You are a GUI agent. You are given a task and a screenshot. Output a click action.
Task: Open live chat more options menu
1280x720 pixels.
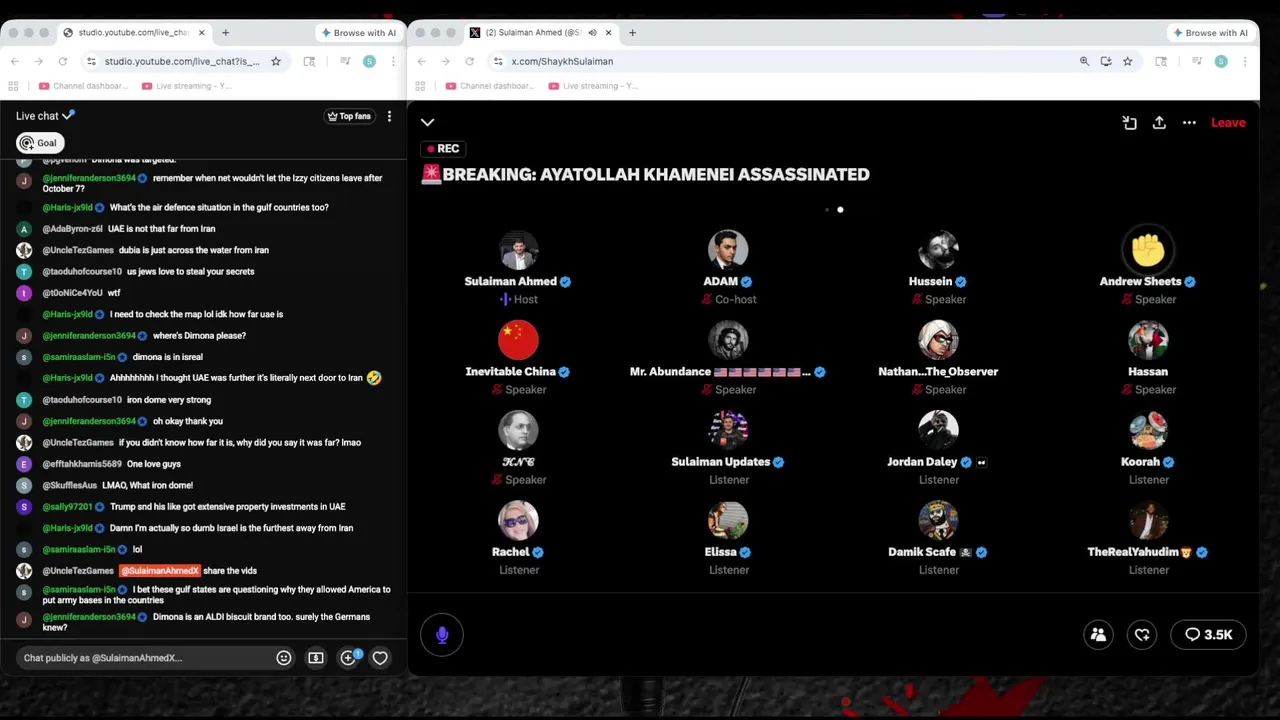[389, 116]
